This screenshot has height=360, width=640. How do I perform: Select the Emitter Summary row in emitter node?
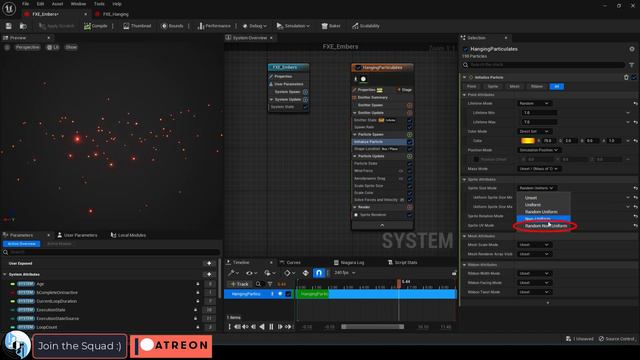382,97
